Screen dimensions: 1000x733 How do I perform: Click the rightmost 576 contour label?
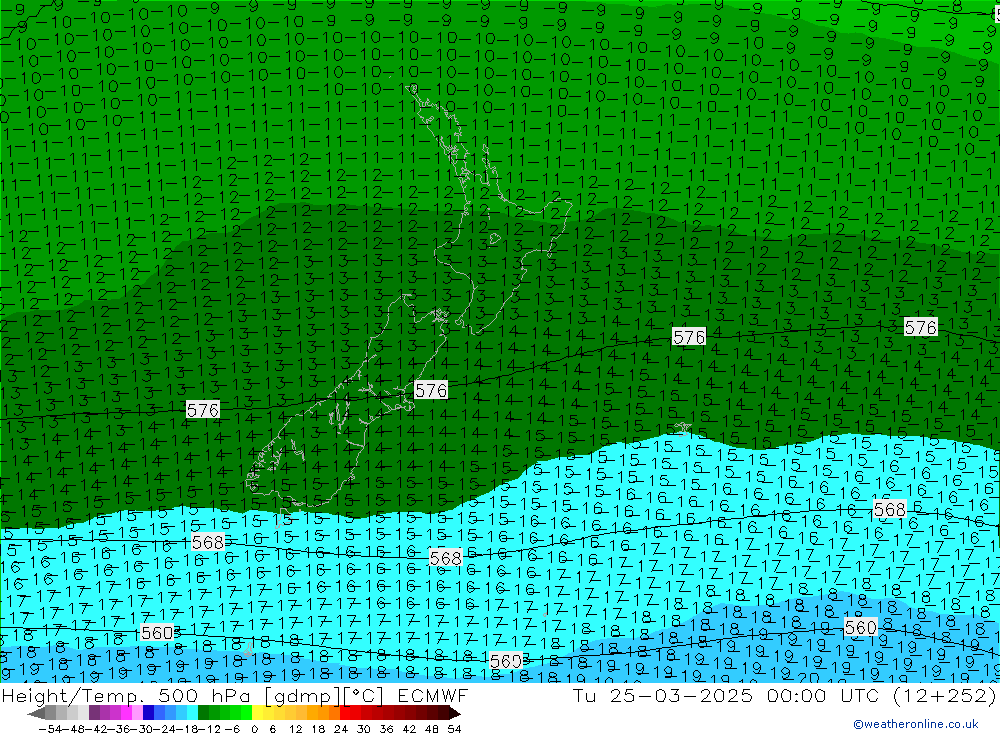tap(920, 327)
